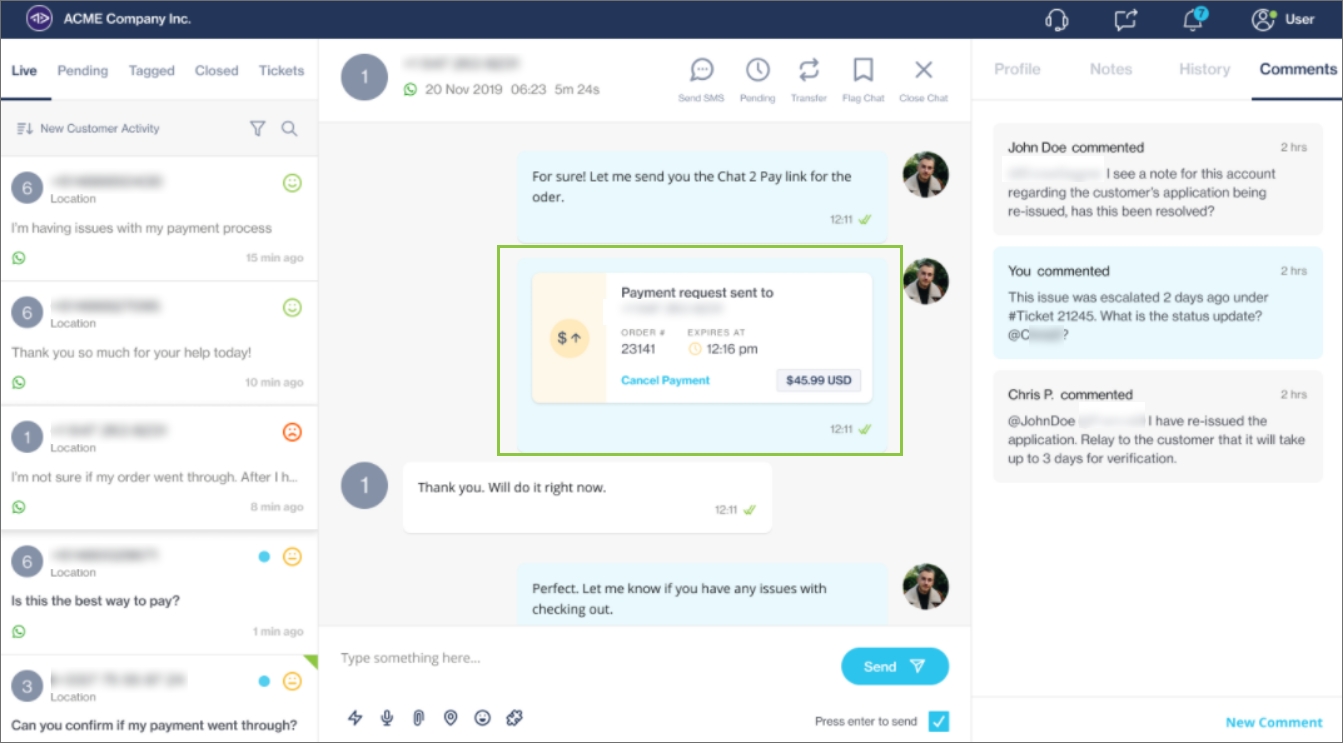Click the Send SMS icon

(x=702, y=71)
